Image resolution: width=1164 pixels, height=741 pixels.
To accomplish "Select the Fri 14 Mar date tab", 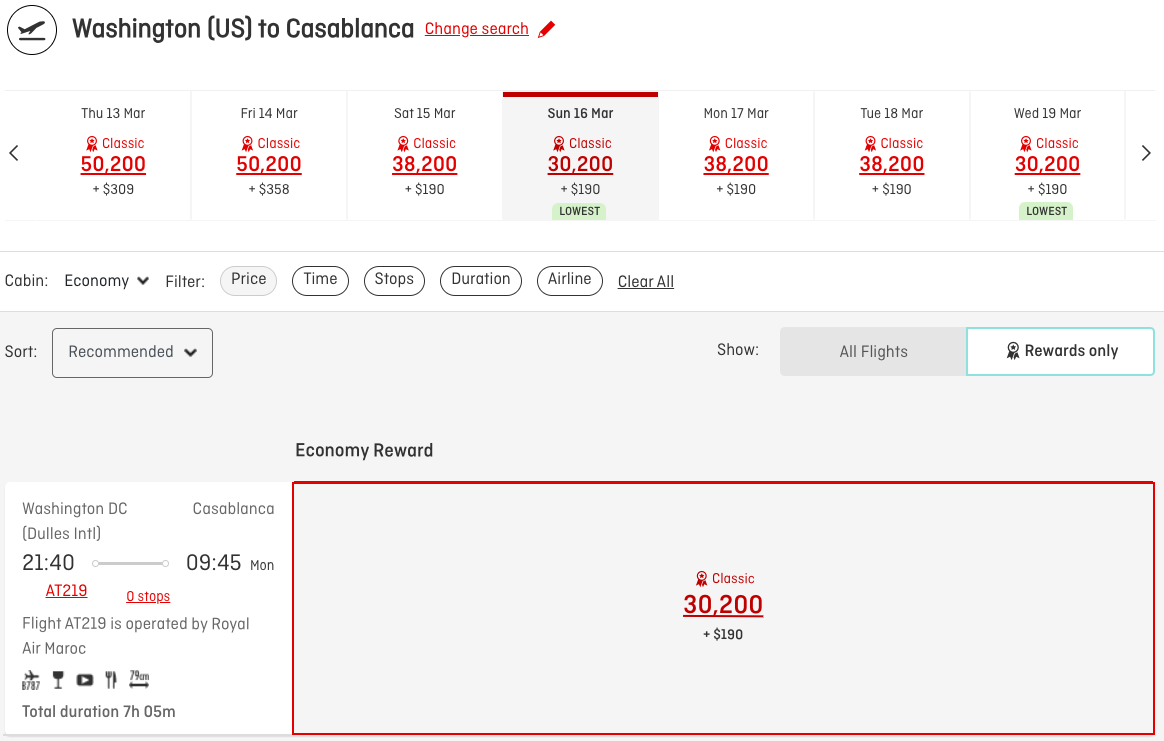I will tap(269, 156).
